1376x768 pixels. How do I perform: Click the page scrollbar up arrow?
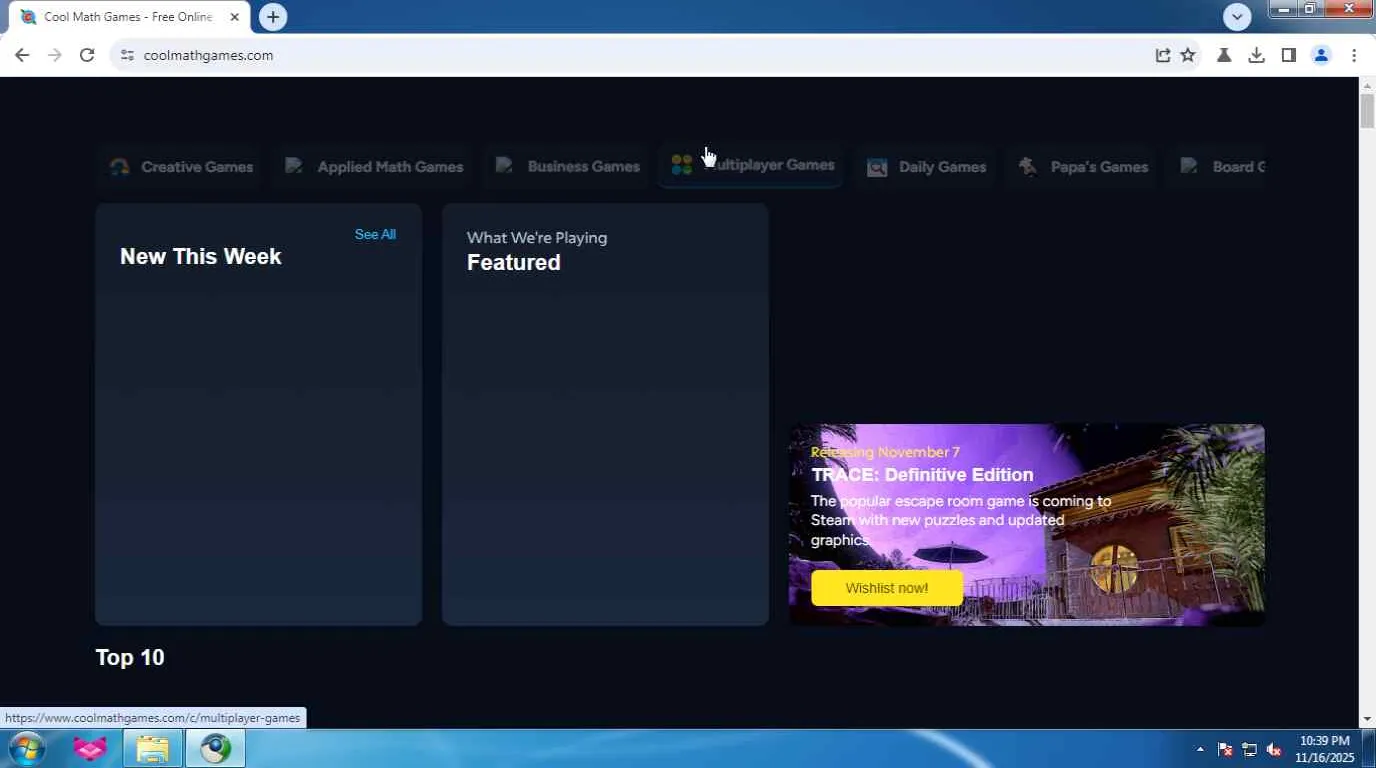1367,85
